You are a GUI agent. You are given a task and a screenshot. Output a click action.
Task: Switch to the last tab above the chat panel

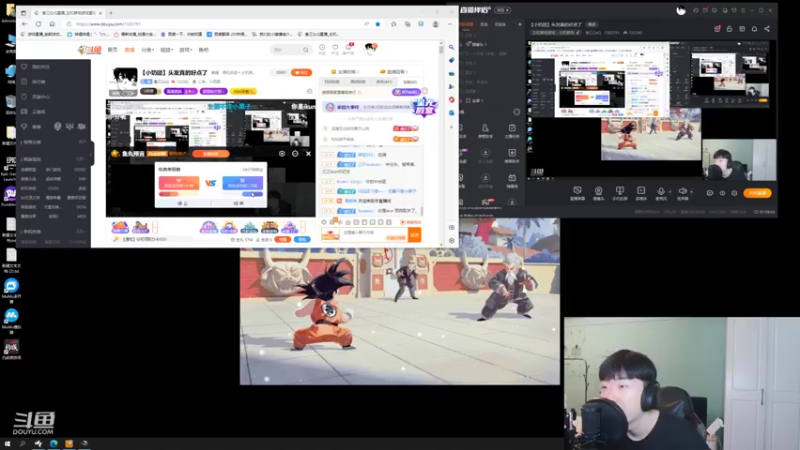410,82
